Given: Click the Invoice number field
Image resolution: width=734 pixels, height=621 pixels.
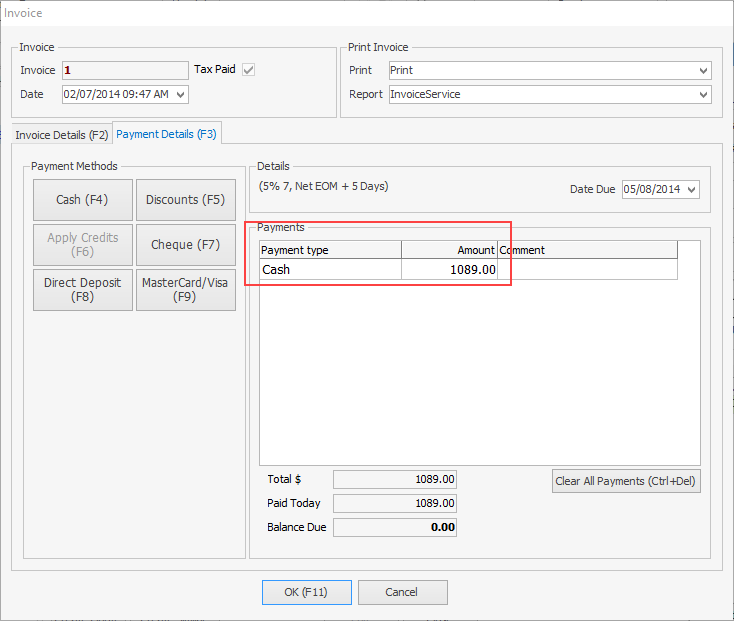Looking at the screenshot, I should point(125,70).
